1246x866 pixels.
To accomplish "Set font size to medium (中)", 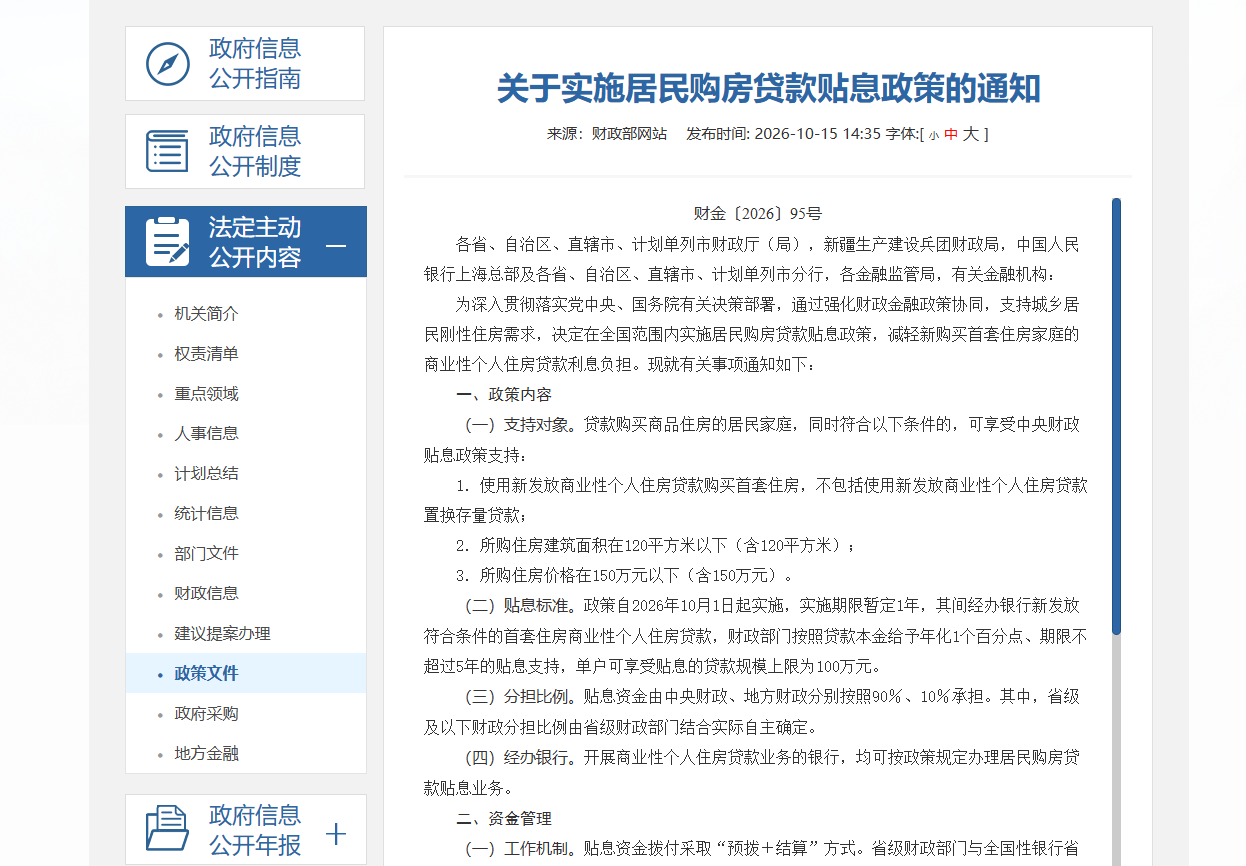I will [951, 134].
